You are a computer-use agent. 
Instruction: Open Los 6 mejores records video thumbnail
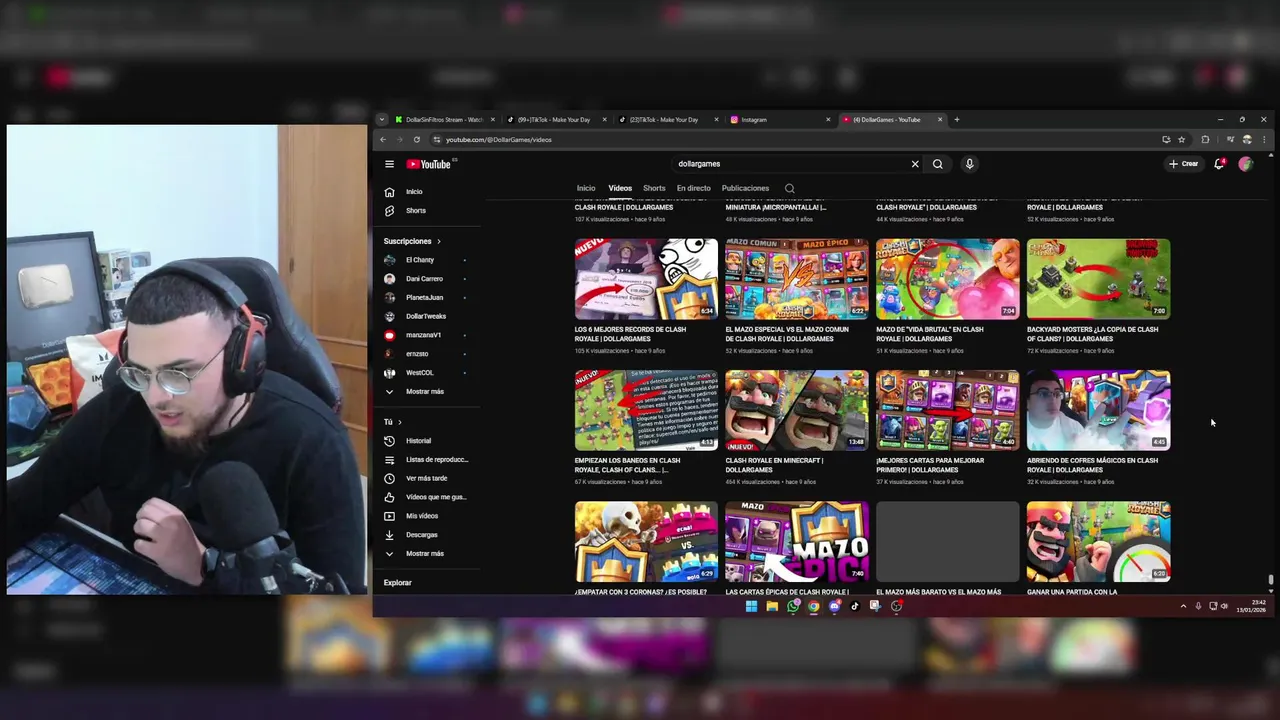[x=646, y=279]
